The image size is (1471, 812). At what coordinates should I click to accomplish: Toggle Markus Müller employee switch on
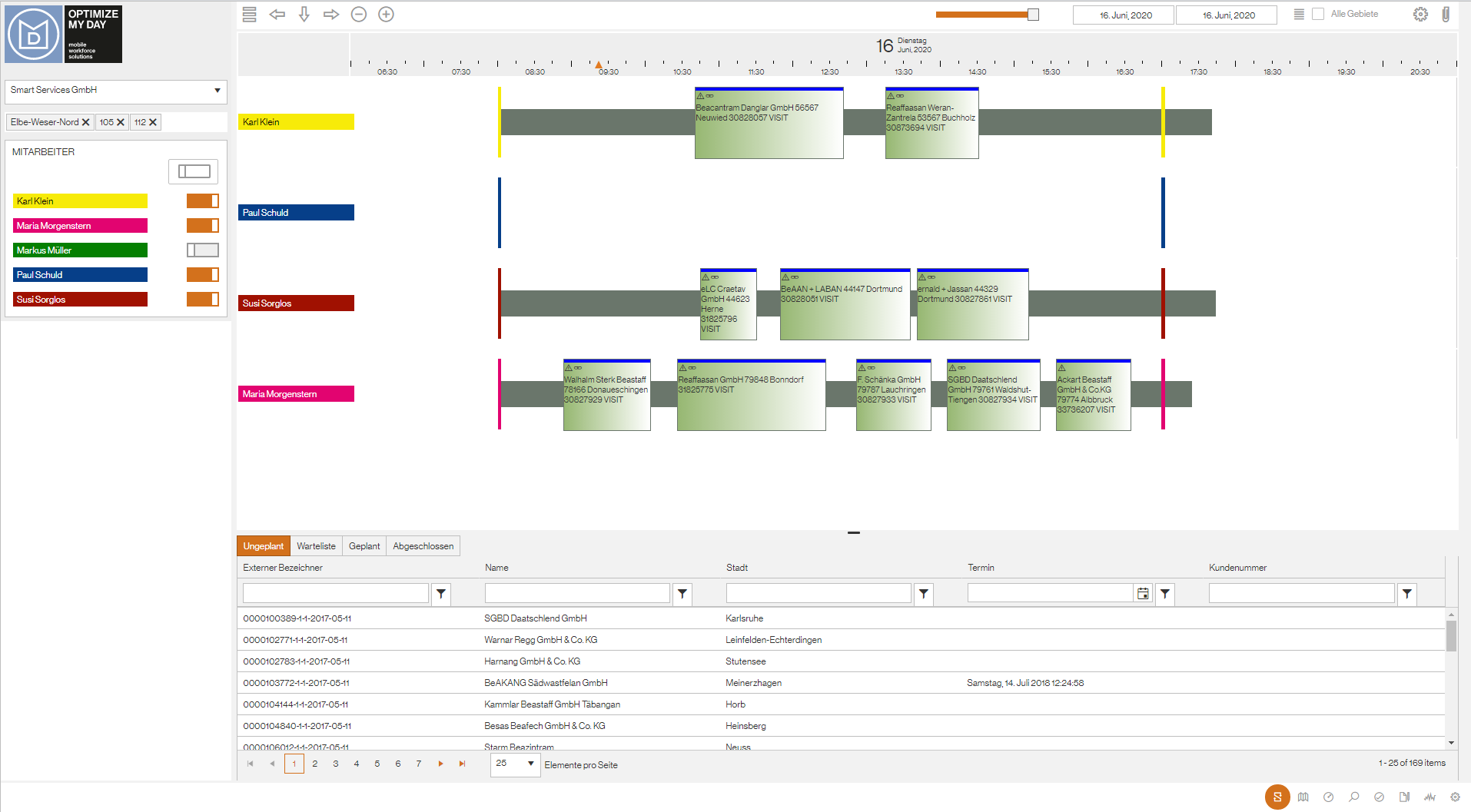coord(203,250)
